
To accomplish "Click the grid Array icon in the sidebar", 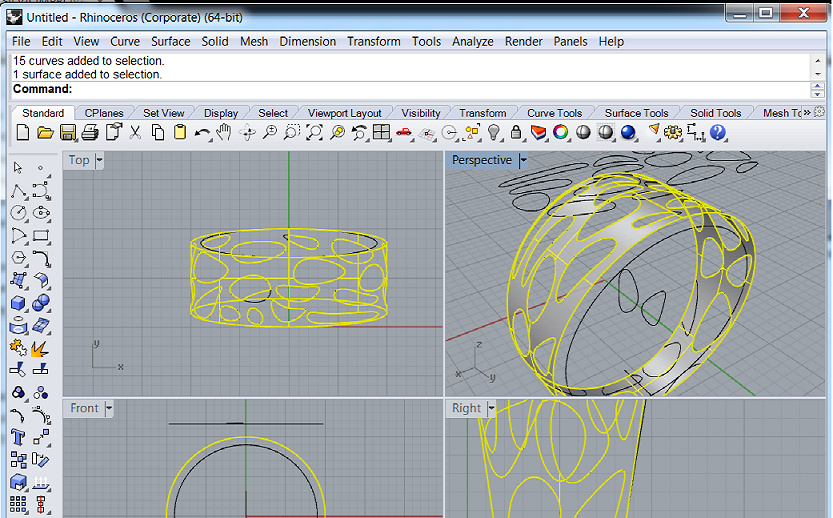I will (x=18, y=504).
